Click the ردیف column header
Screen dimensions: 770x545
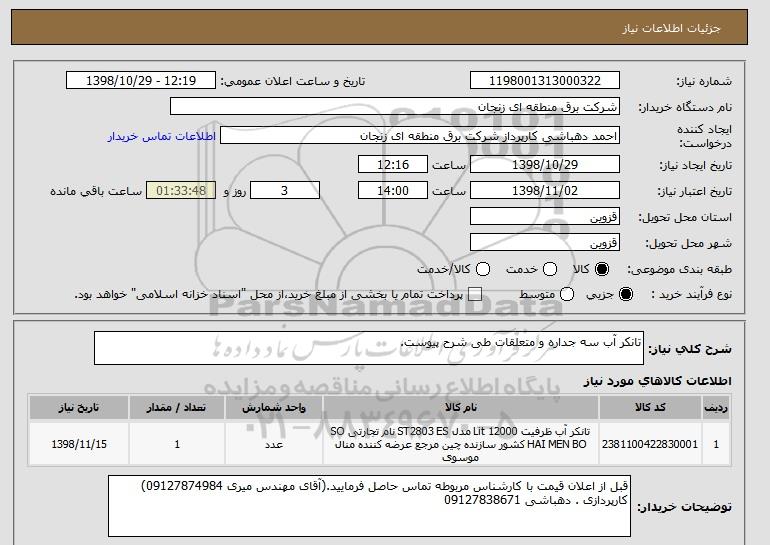716,408
